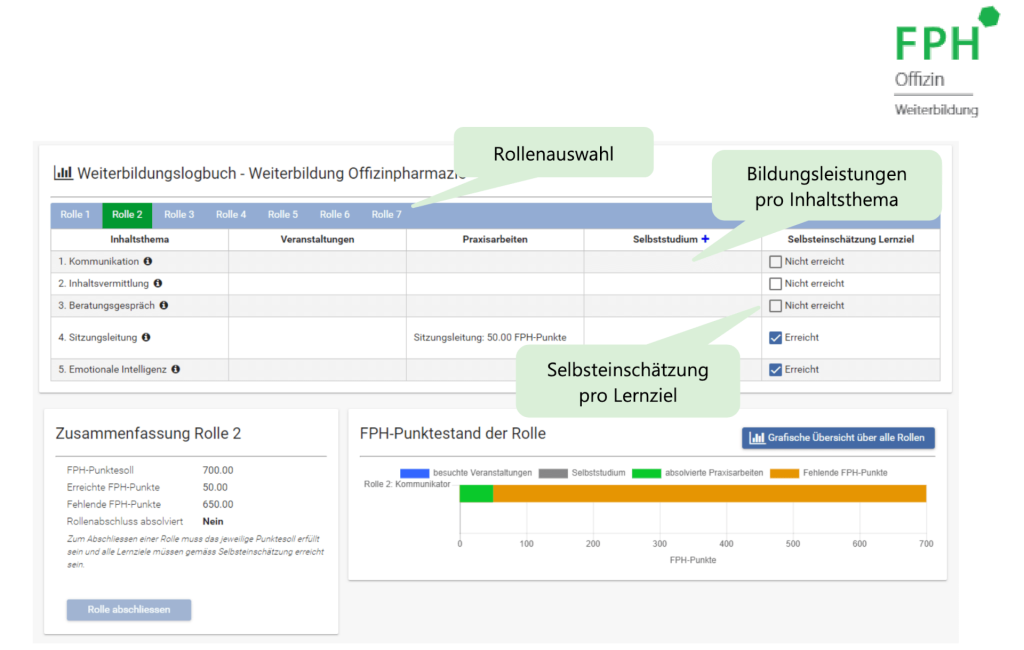Click the info icon next to Sitzungsleitung
The height and width of the screenshot is (650, 1024).
pos(147,336)
